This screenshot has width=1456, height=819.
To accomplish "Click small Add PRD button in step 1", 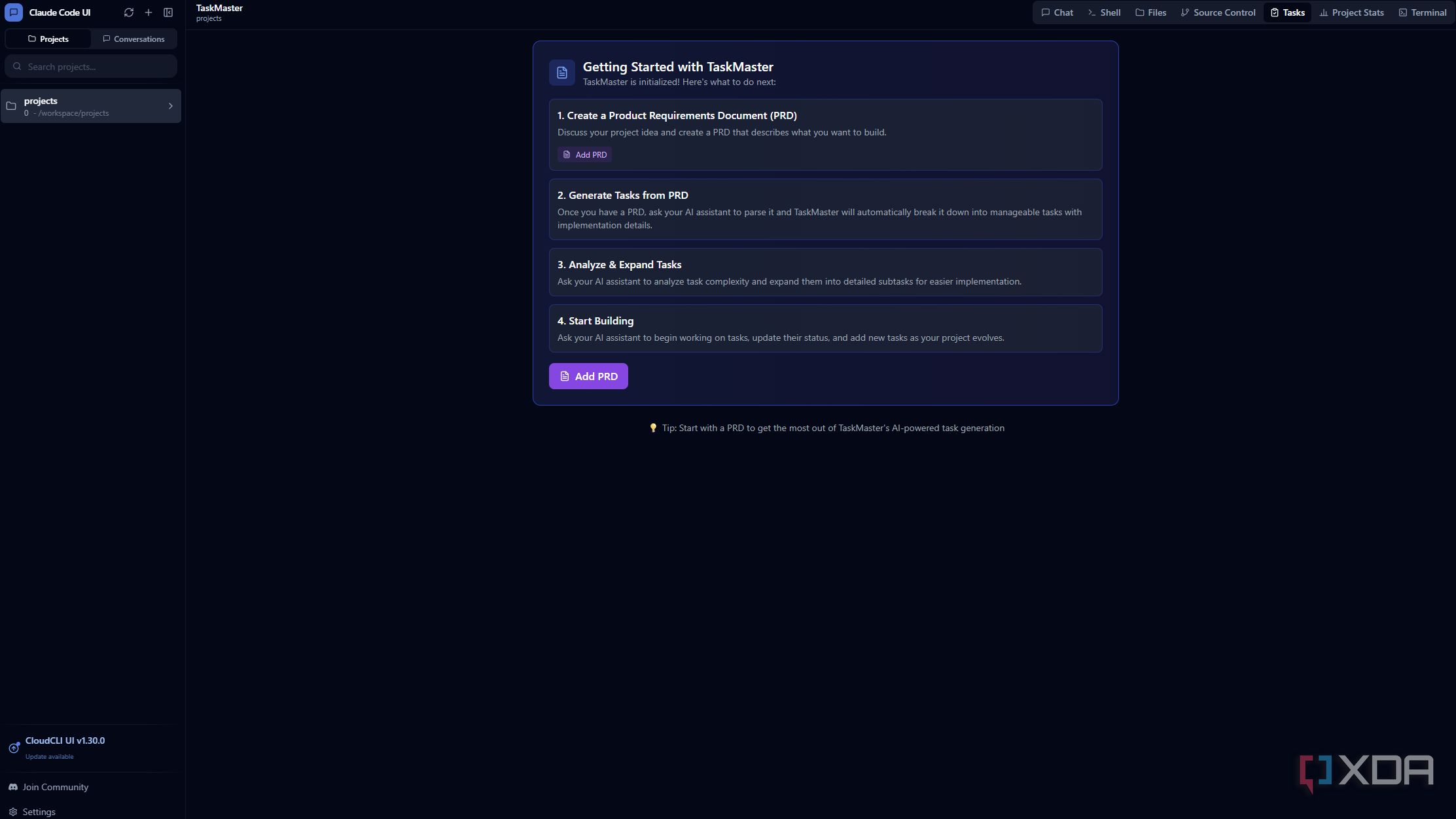I will point(585,155).
